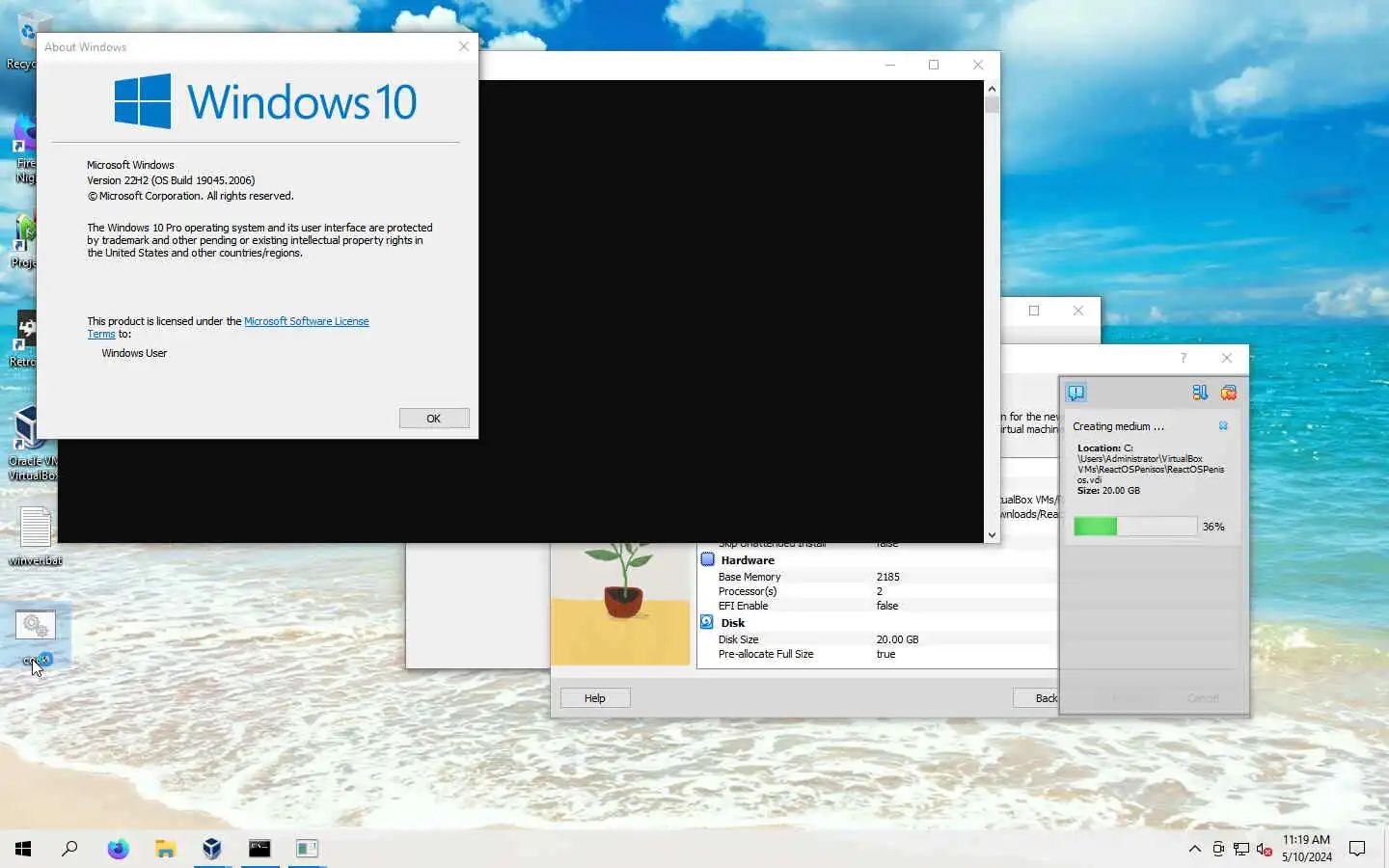Viewport: 1389px width, 868px height.
Task: Click the Creating medium progress bar
Action: 1135,526
